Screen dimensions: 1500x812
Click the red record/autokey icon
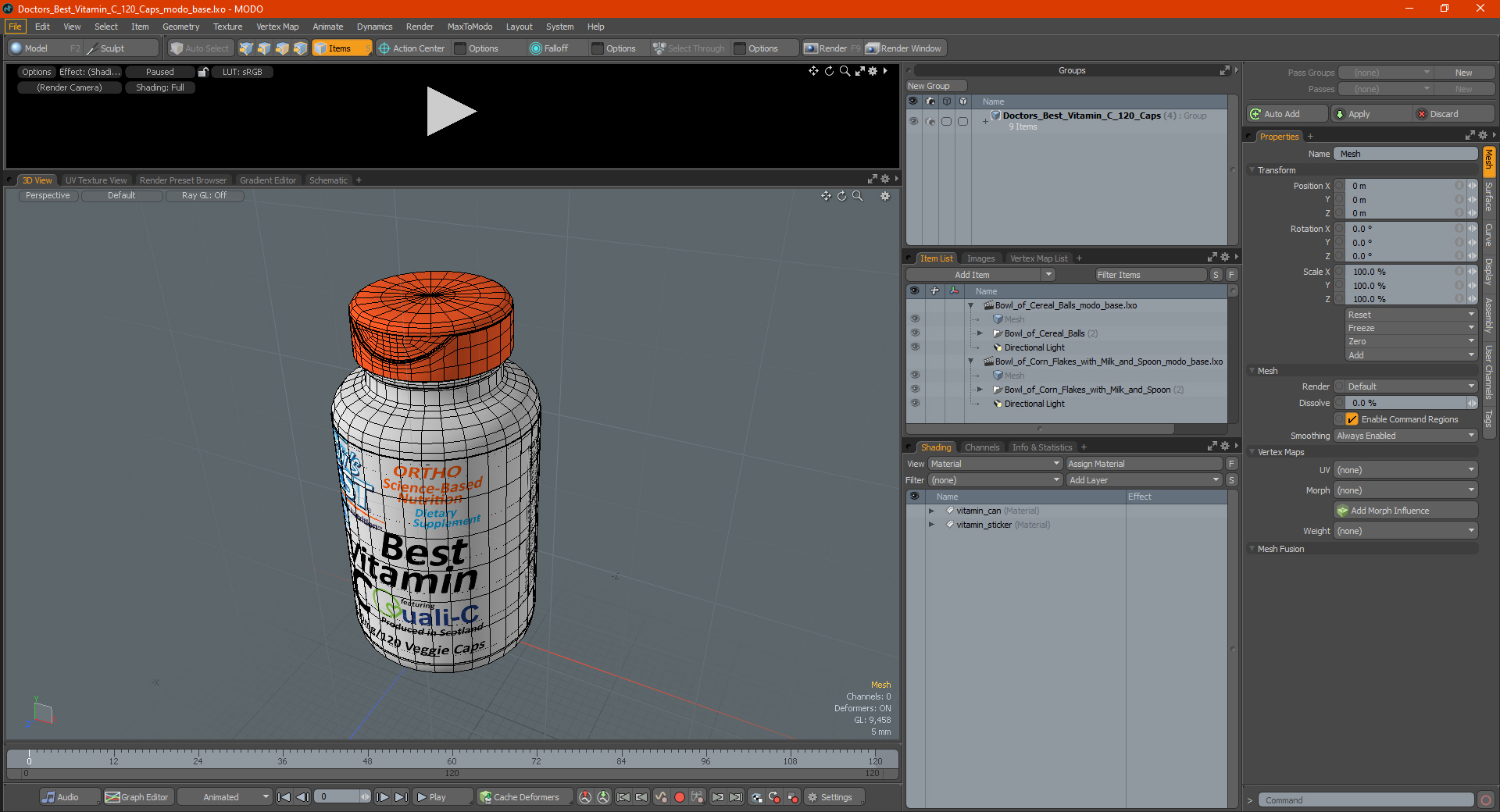680,797
